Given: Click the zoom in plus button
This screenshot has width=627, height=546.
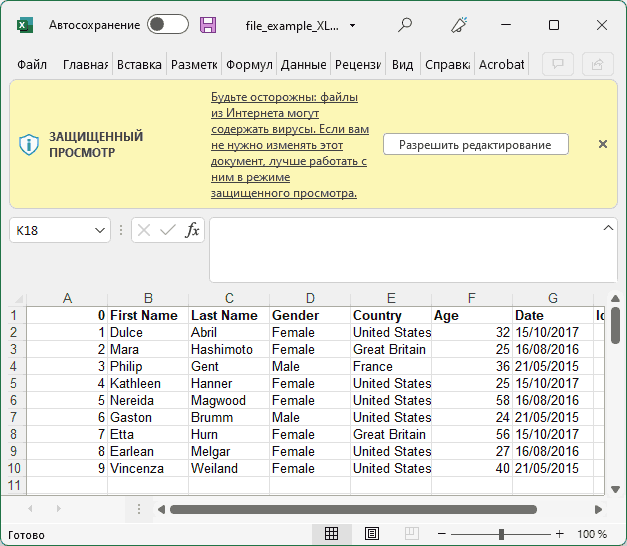Looking at the screenshot, I should coord(560,534).
